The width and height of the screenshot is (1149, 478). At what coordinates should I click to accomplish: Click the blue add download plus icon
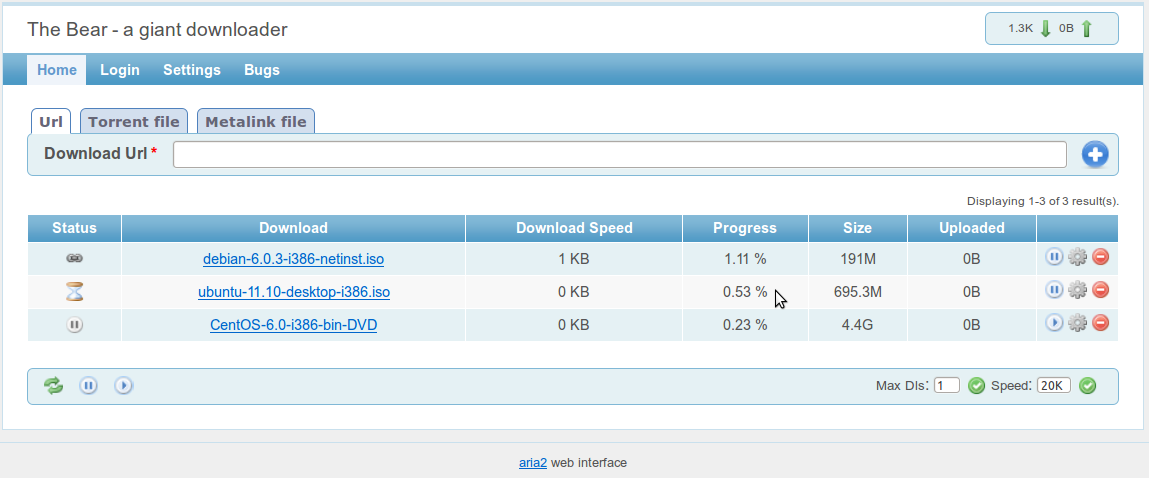tap(1095, 155)
